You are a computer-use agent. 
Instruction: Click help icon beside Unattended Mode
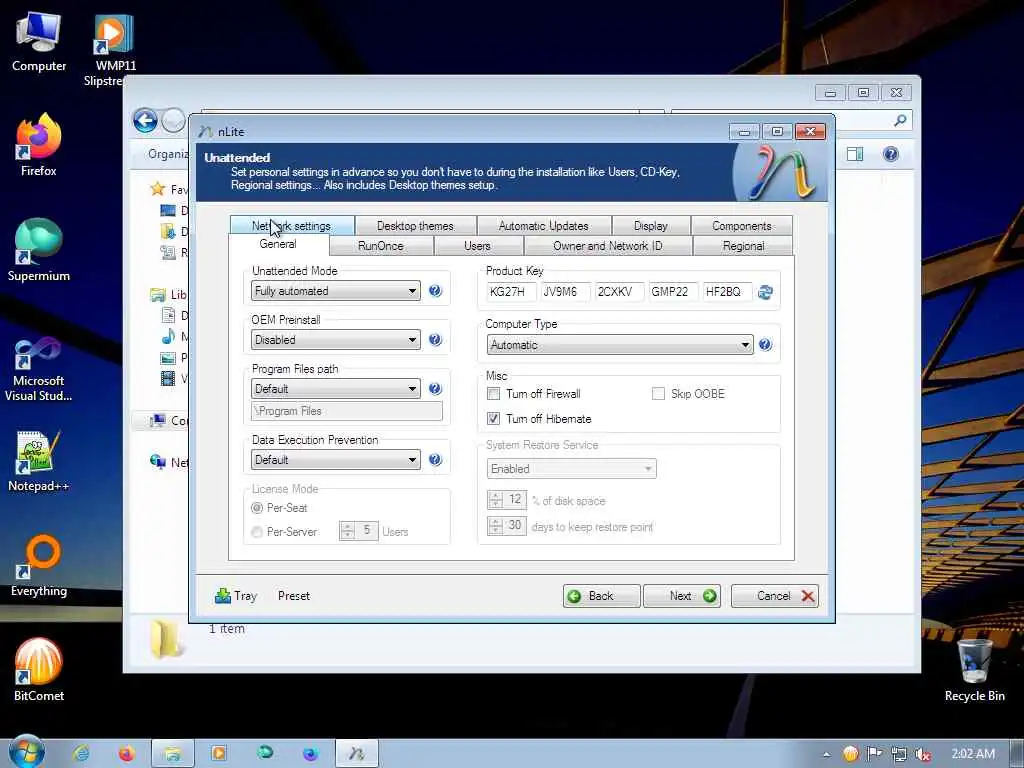(x=435, y=291)
